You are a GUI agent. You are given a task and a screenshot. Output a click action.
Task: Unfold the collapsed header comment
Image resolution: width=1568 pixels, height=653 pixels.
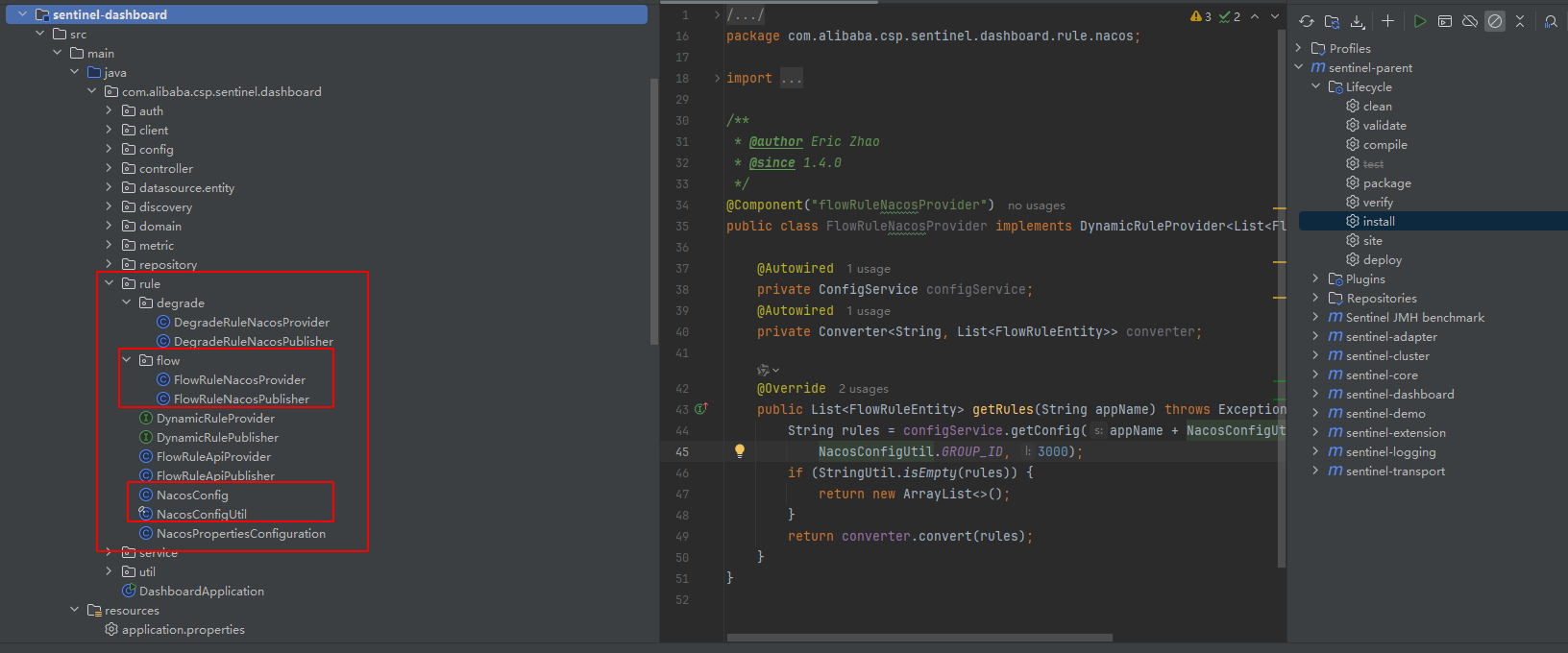(x=717, y=14)
